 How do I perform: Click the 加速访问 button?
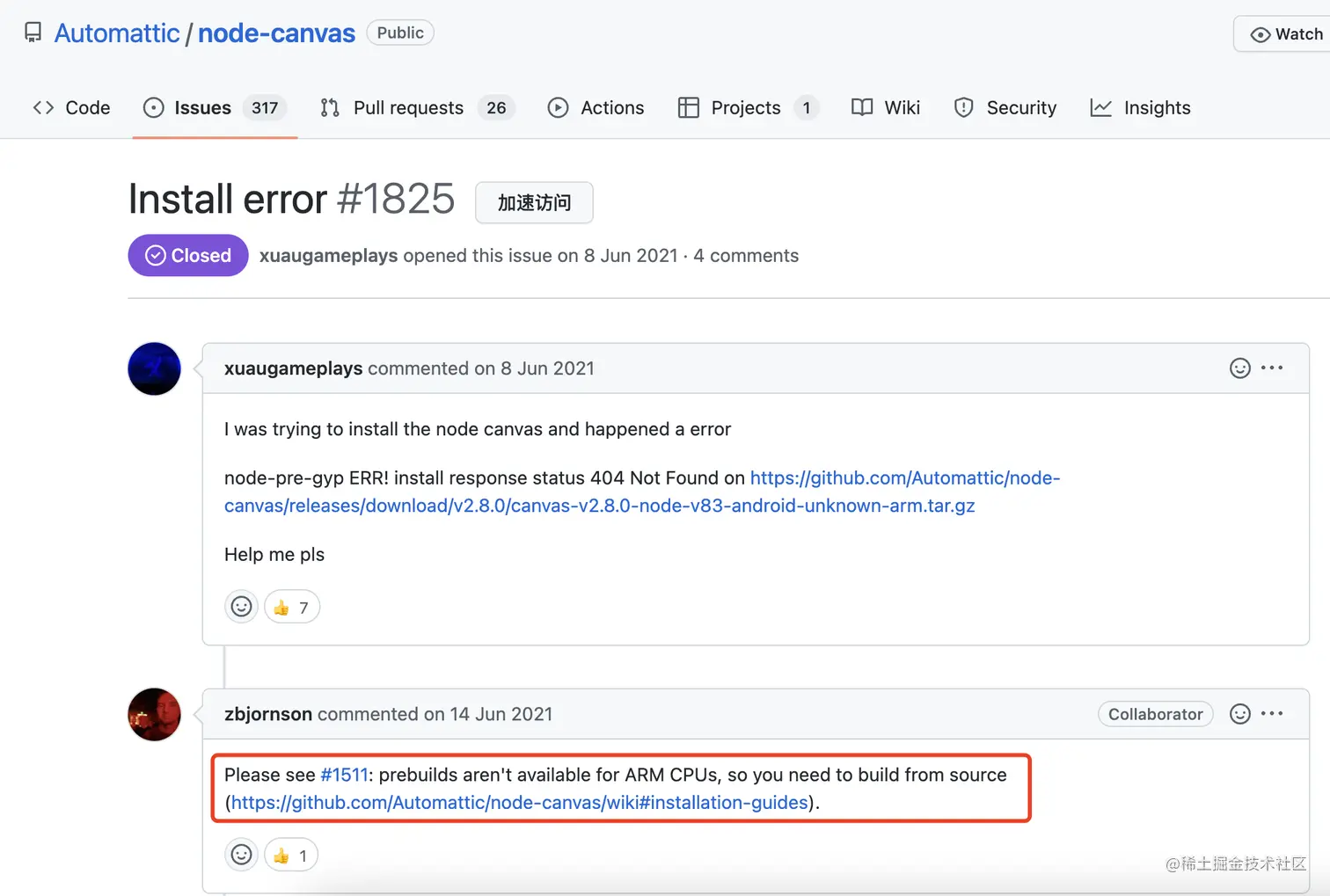(x=534, y=202)
